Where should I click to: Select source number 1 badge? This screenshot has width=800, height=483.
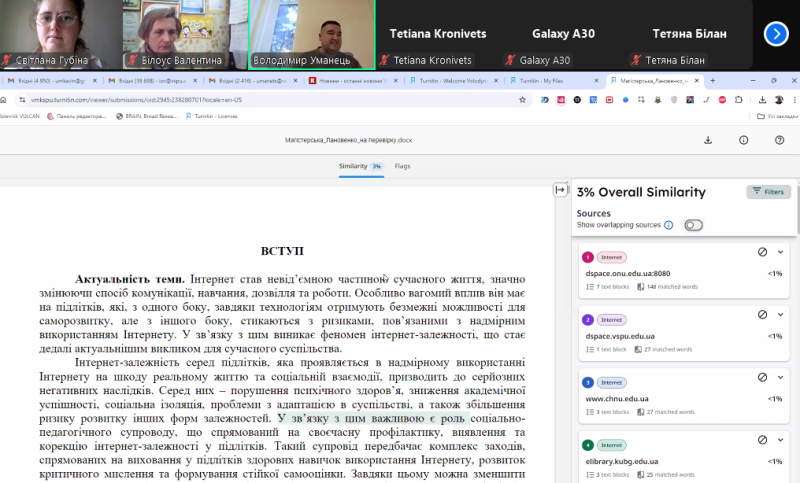click(588, 258)
